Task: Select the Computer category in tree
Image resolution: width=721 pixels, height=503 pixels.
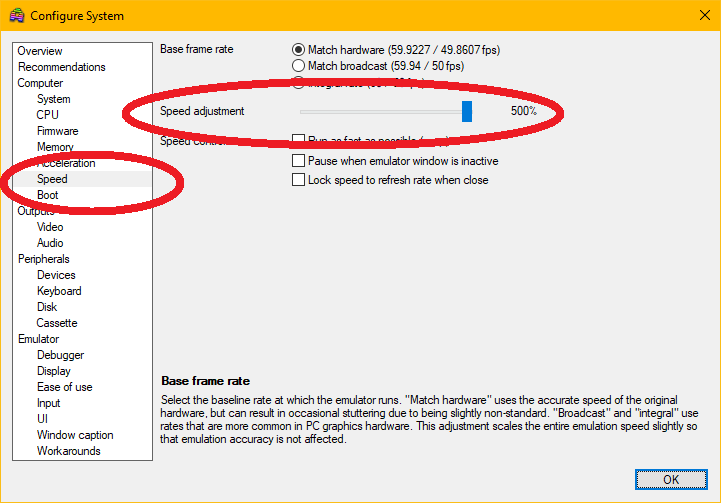Action: (40, 83)
